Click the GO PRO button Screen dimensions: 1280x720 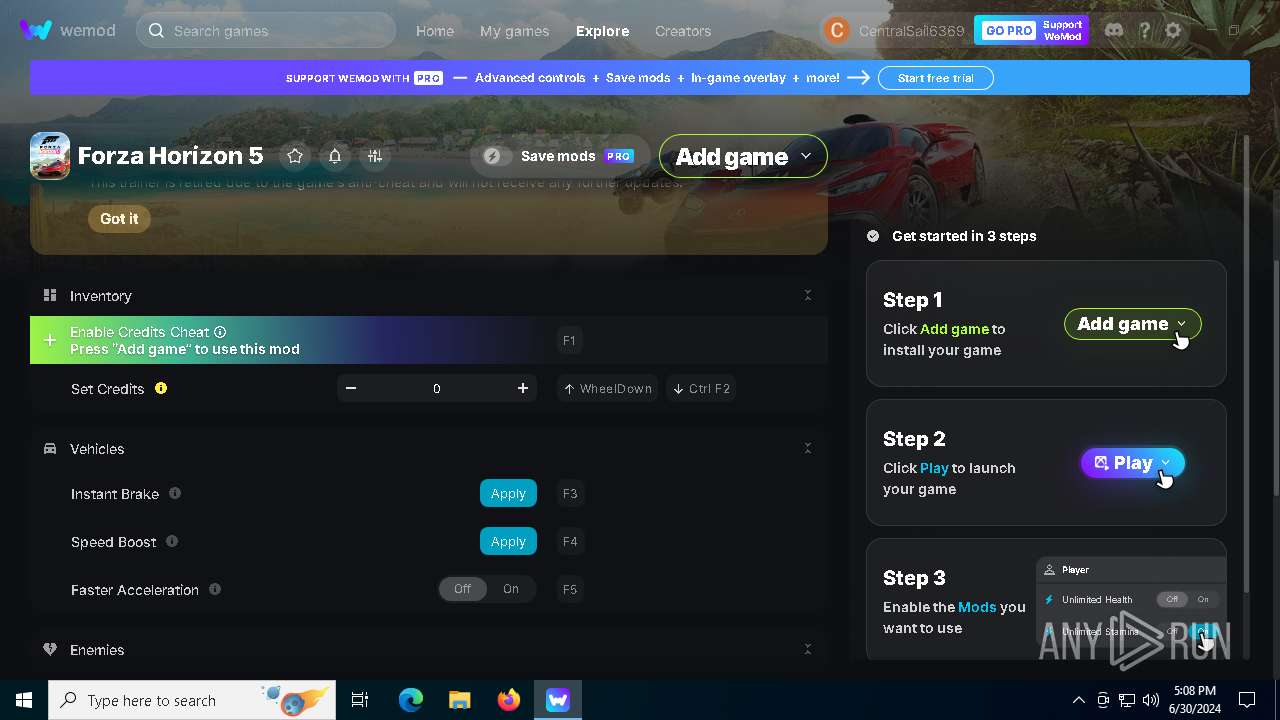(1009, 30)
